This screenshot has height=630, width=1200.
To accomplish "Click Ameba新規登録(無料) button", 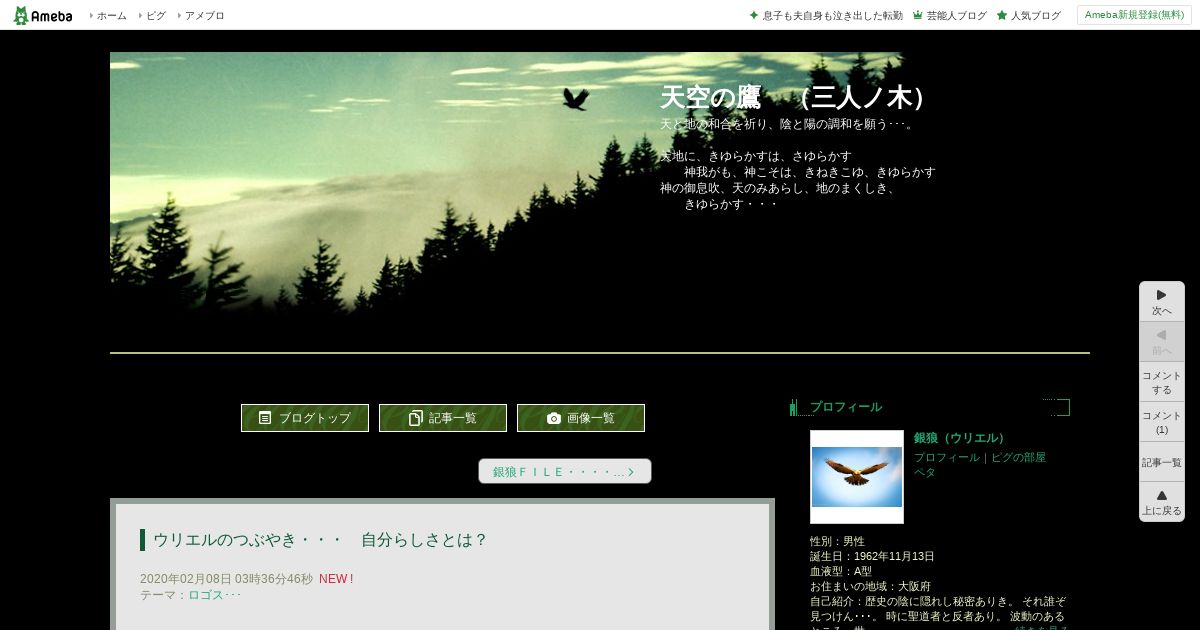I will pos(1134,15).
